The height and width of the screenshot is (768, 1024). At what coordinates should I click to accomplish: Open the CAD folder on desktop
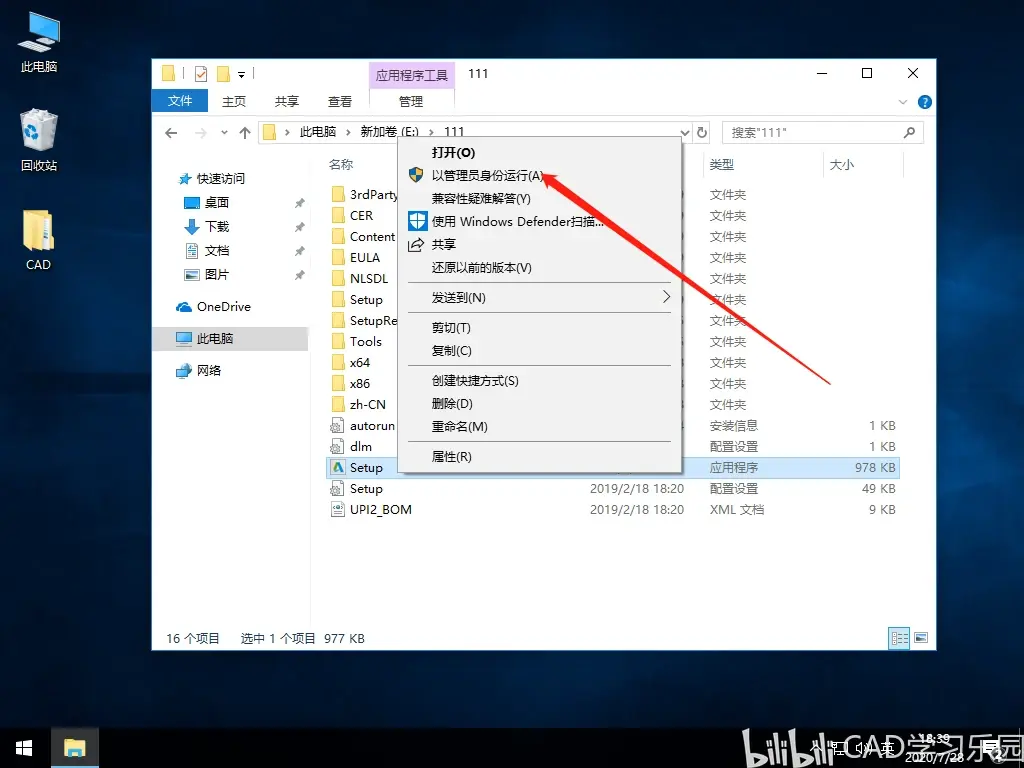coord(38,240)
